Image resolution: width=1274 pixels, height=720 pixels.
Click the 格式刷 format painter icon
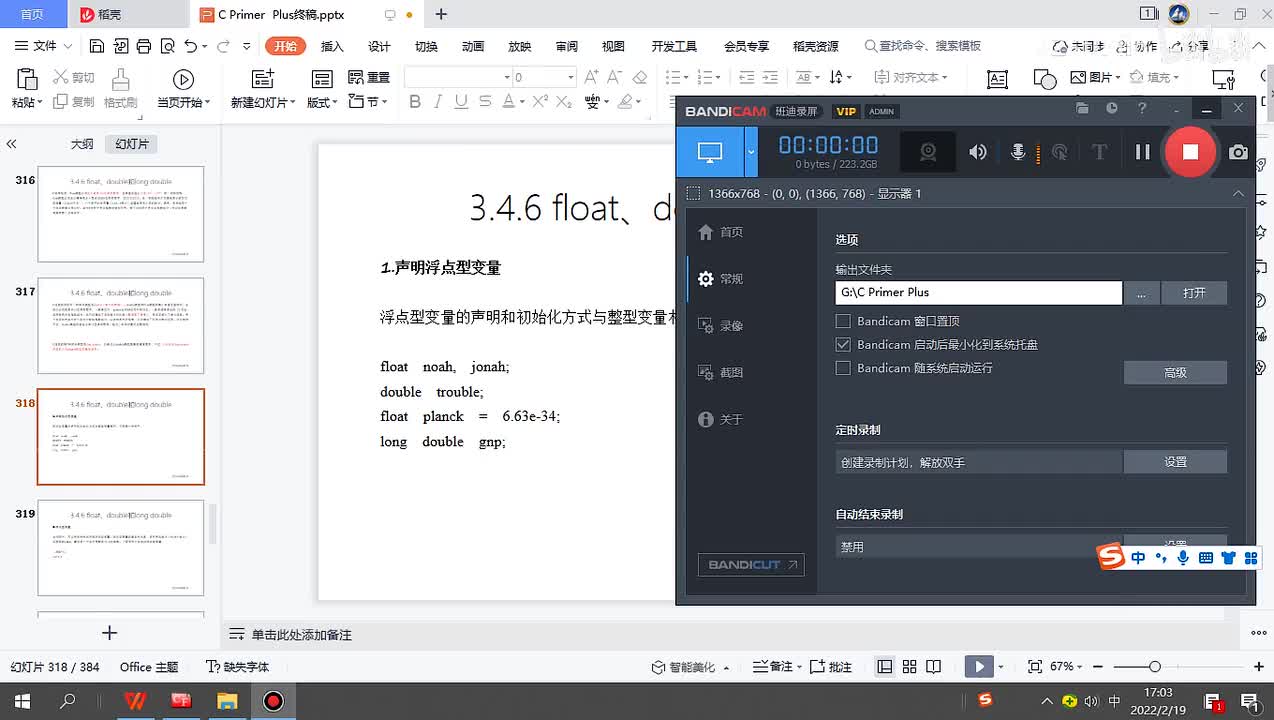pyautogui.click(x=121, y=80)
